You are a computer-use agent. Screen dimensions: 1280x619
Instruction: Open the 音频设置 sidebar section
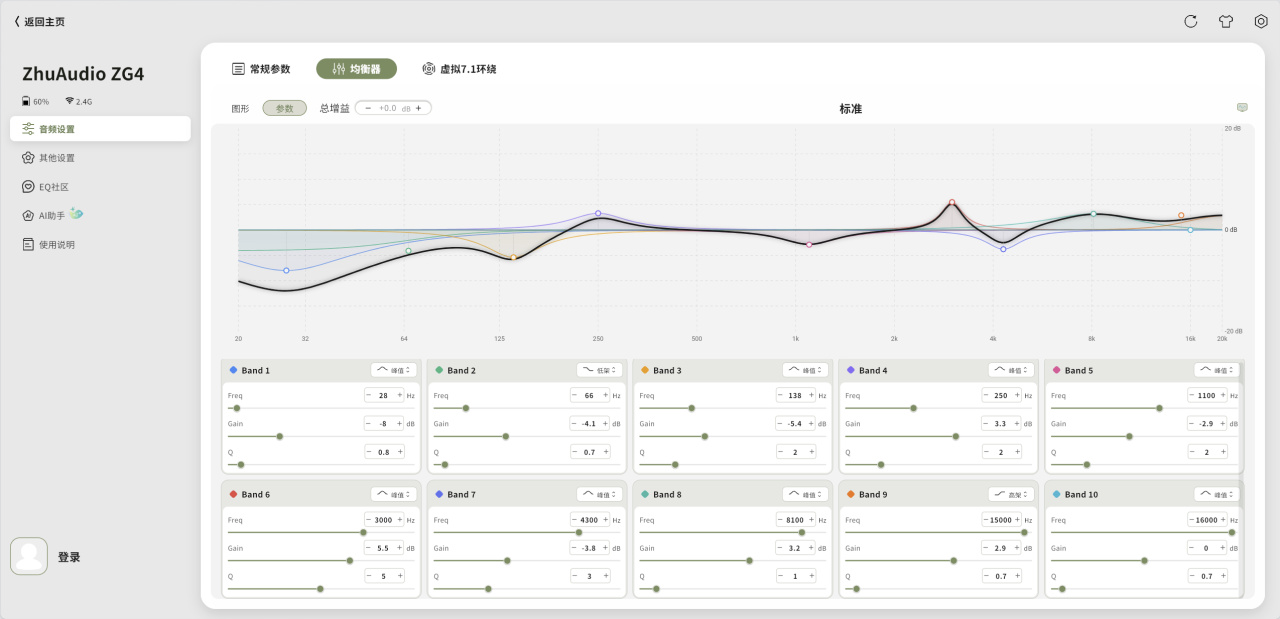[100, 129]
